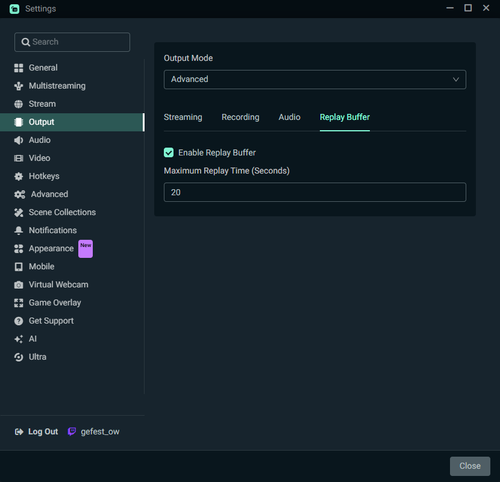
Task: Click the Log Out text
Action: click(43, 432)
